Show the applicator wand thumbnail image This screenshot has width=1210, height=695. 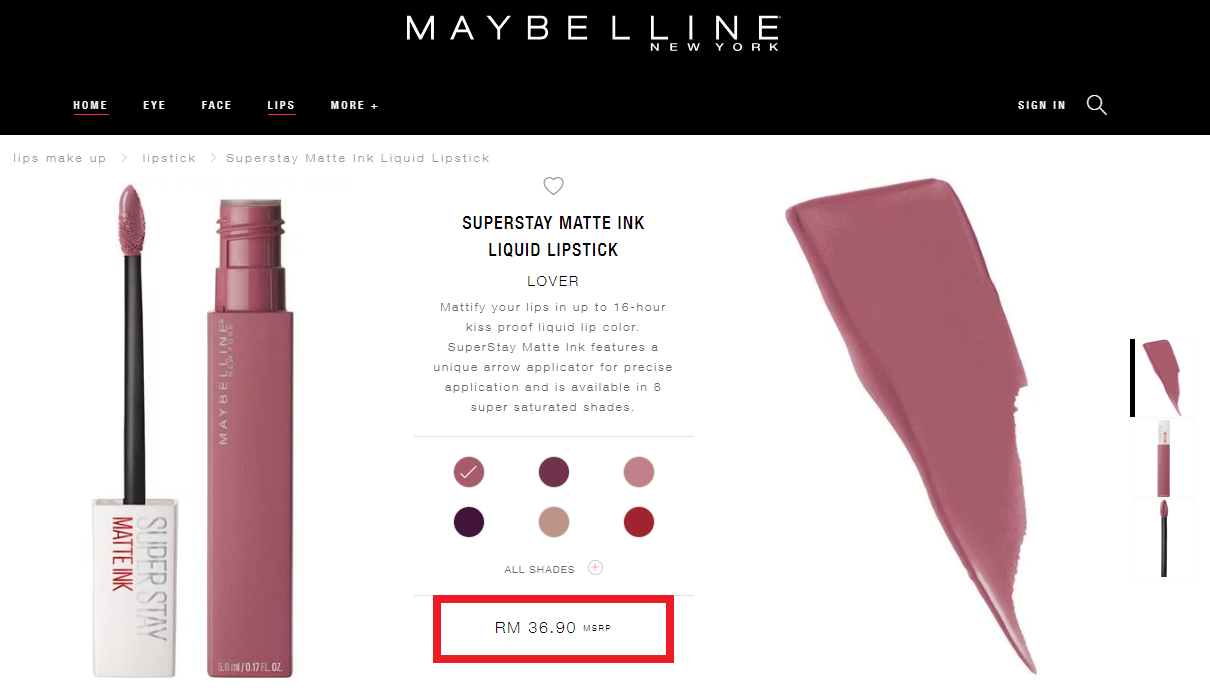point(1163,538)
